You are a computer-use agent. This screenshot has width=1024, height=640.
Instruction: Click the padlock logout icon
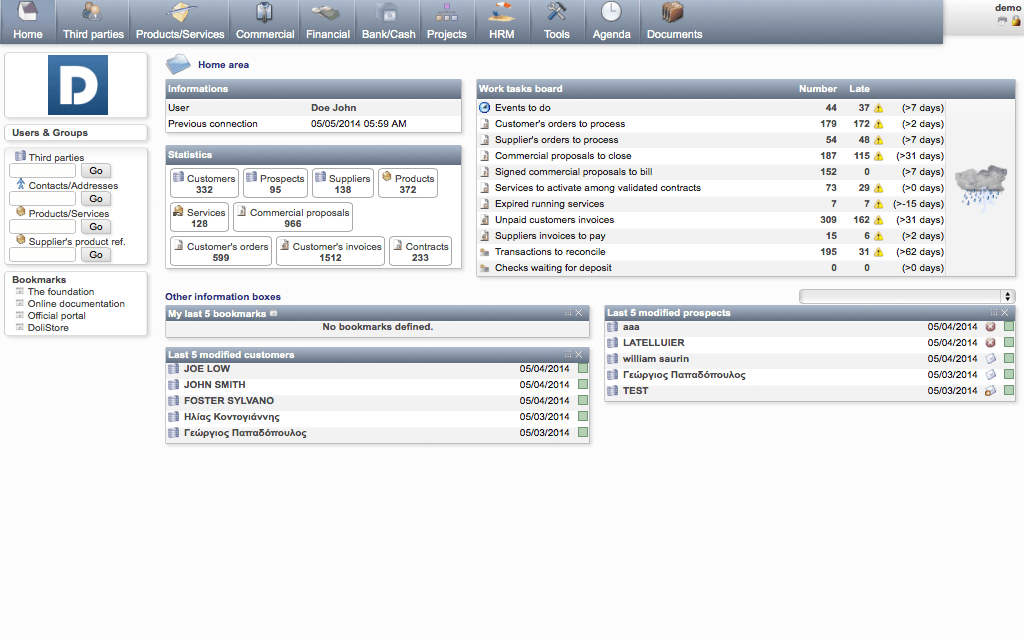[1014, 20]
